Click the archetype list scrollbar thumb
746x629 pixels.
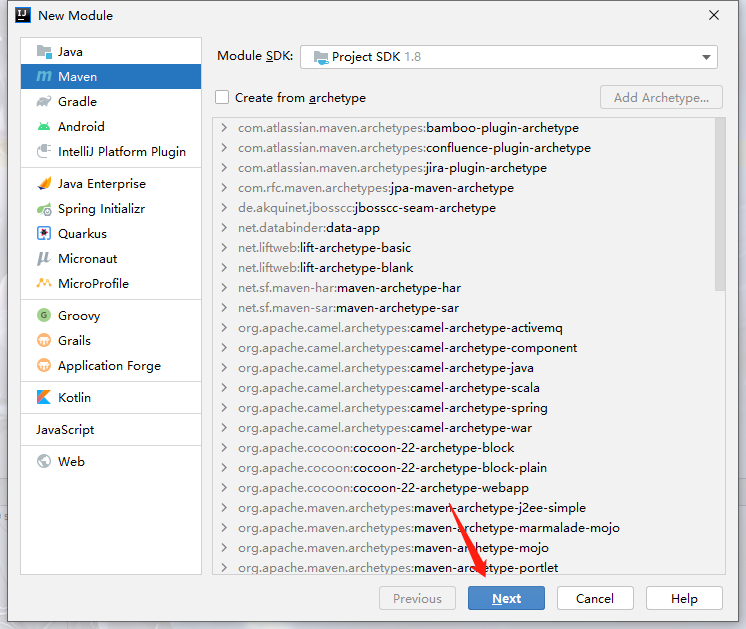pyautogui.click(x=720, y=205)
